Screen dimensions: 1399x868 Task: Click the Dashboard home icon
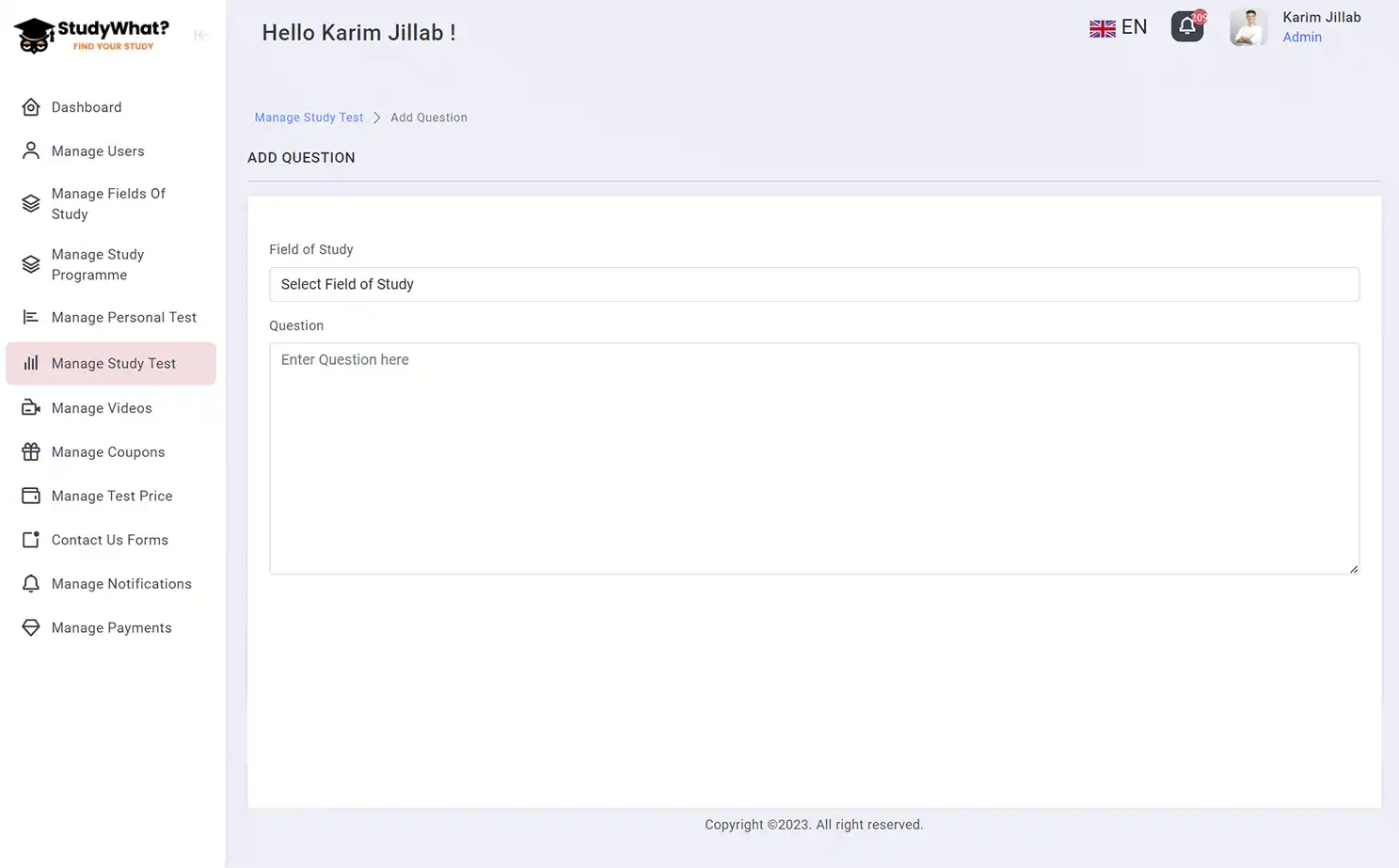point(31,106)
